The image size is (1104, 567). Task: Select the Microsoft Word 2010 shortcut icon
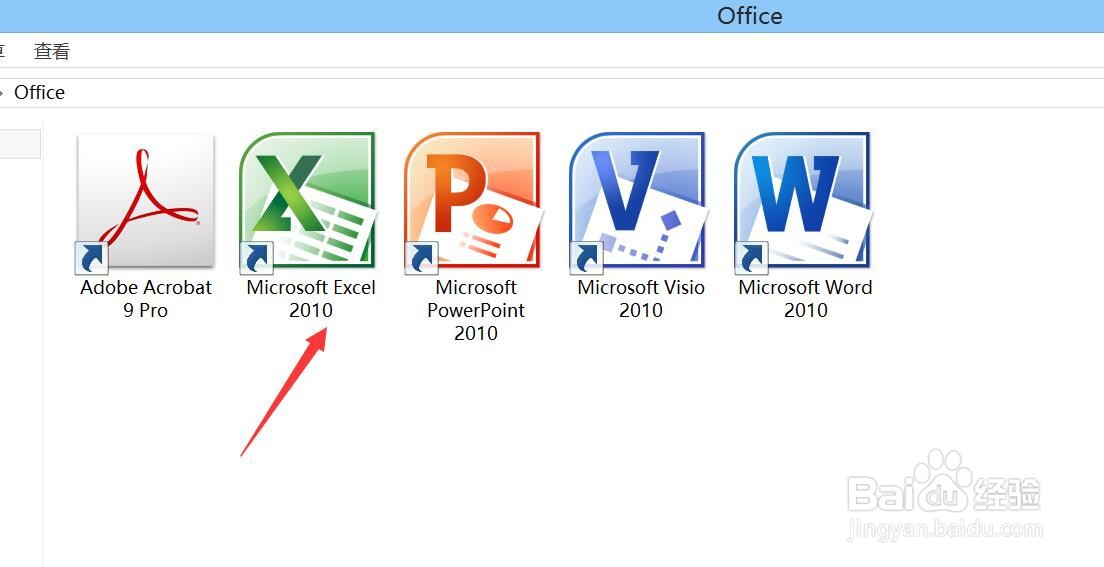[x=804, y=203]
